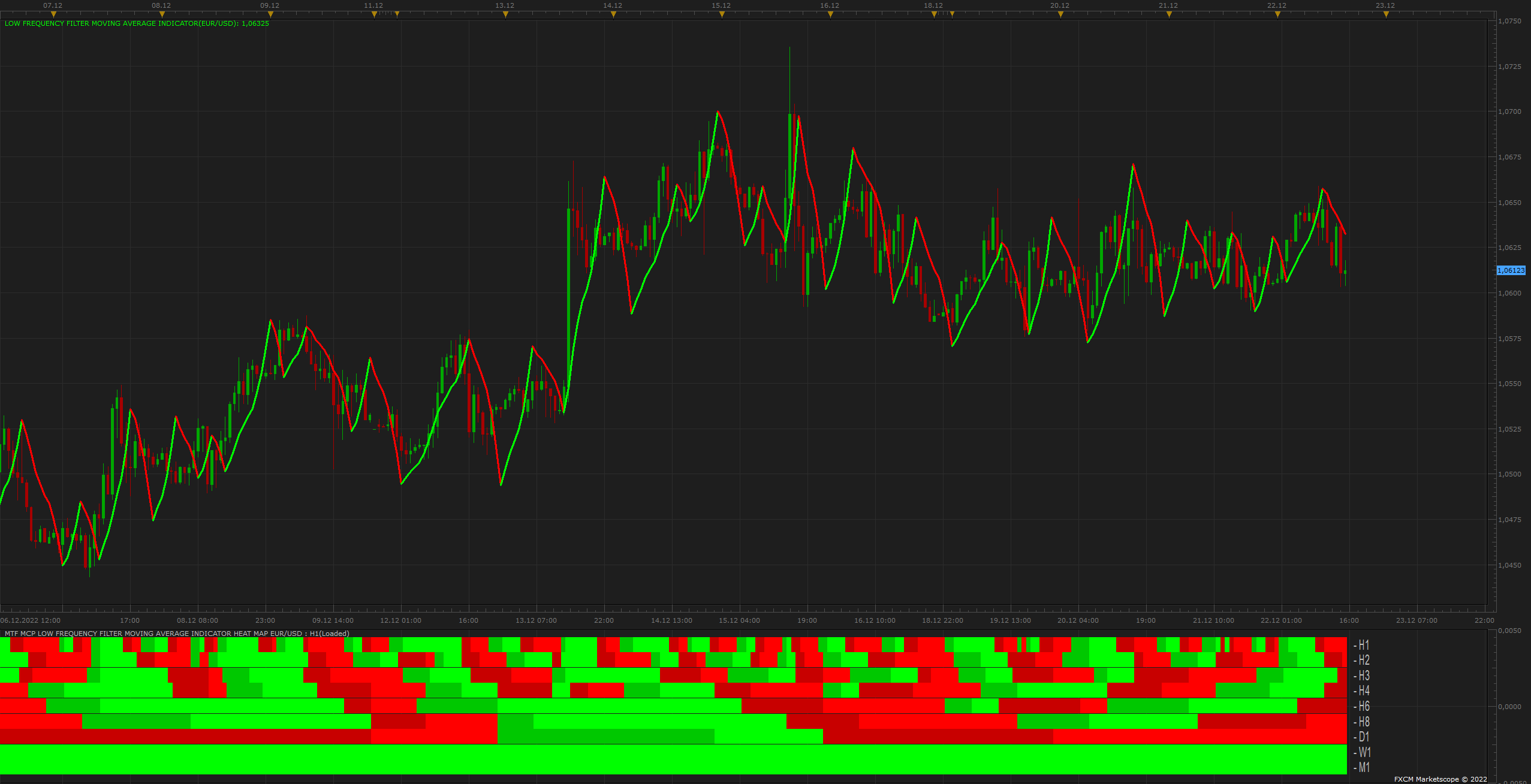1531x784 pixels.
Task: Click the 18.12 22:00 time axis label
Action: (x=942, y=620)
